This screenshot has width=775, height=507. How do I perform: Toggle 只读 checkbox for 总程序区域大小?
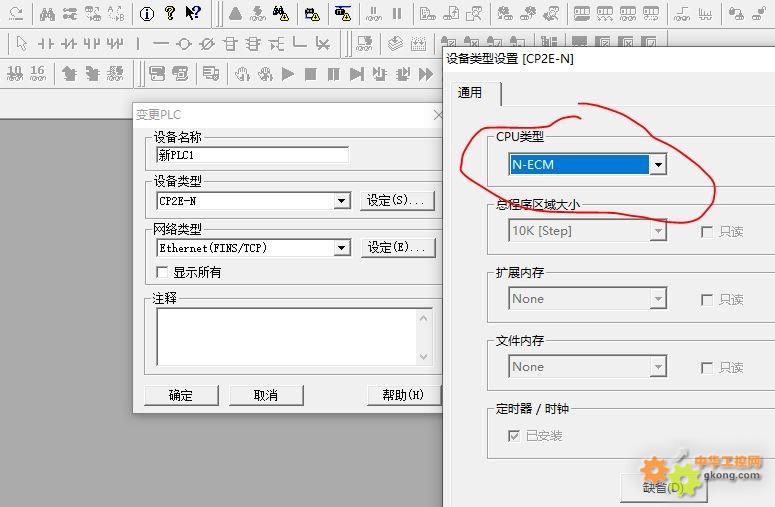click(707, 232)
